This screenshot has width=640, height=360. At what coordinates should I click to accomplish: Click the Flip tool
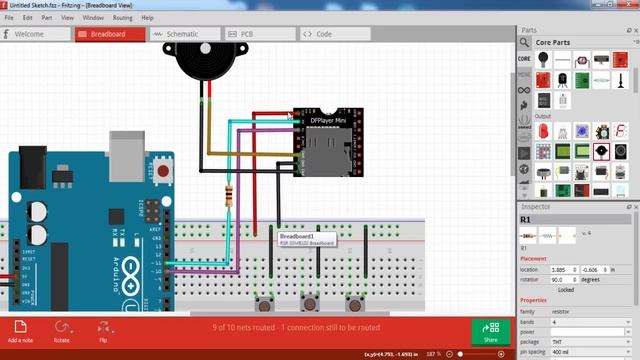(104, 331)
